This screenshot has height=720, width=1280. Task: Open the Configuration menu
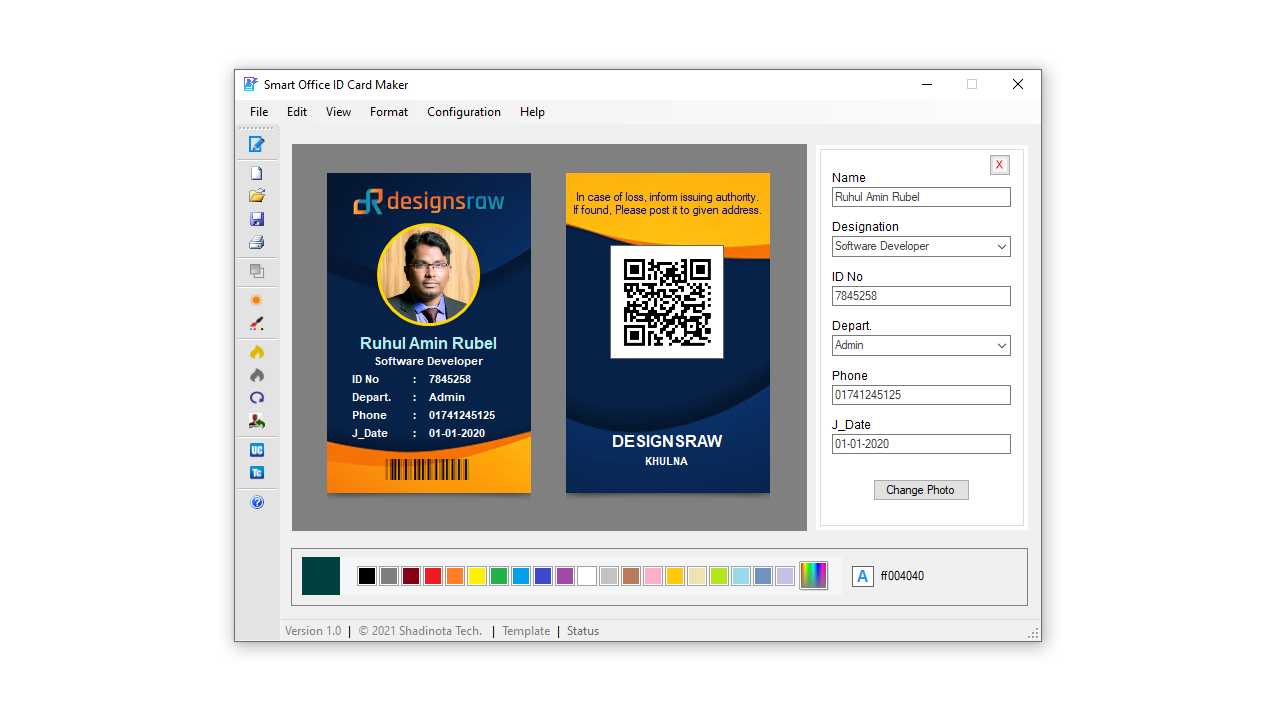tap(463, 112)
